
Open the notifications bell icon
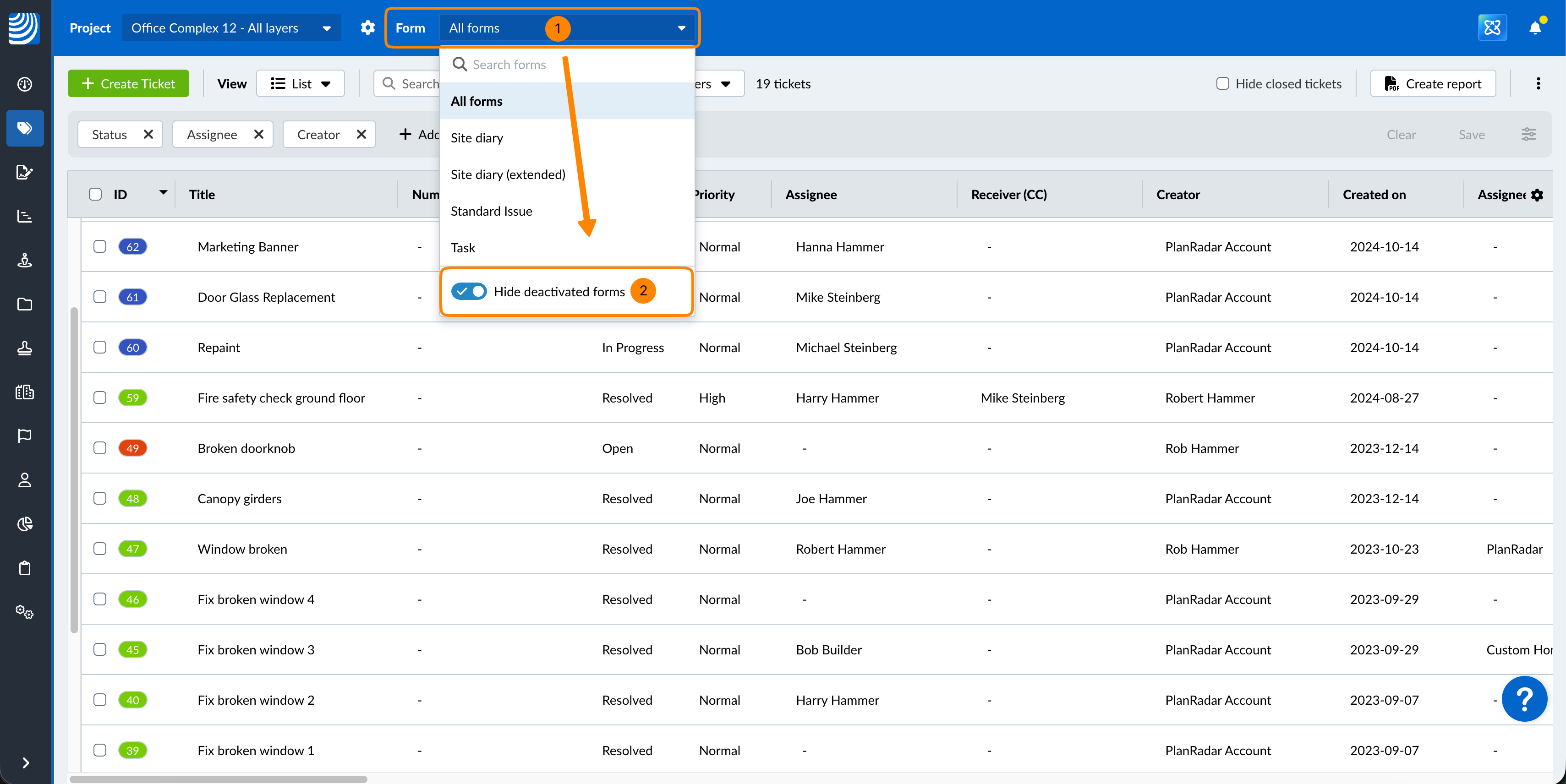point(1534,28)
